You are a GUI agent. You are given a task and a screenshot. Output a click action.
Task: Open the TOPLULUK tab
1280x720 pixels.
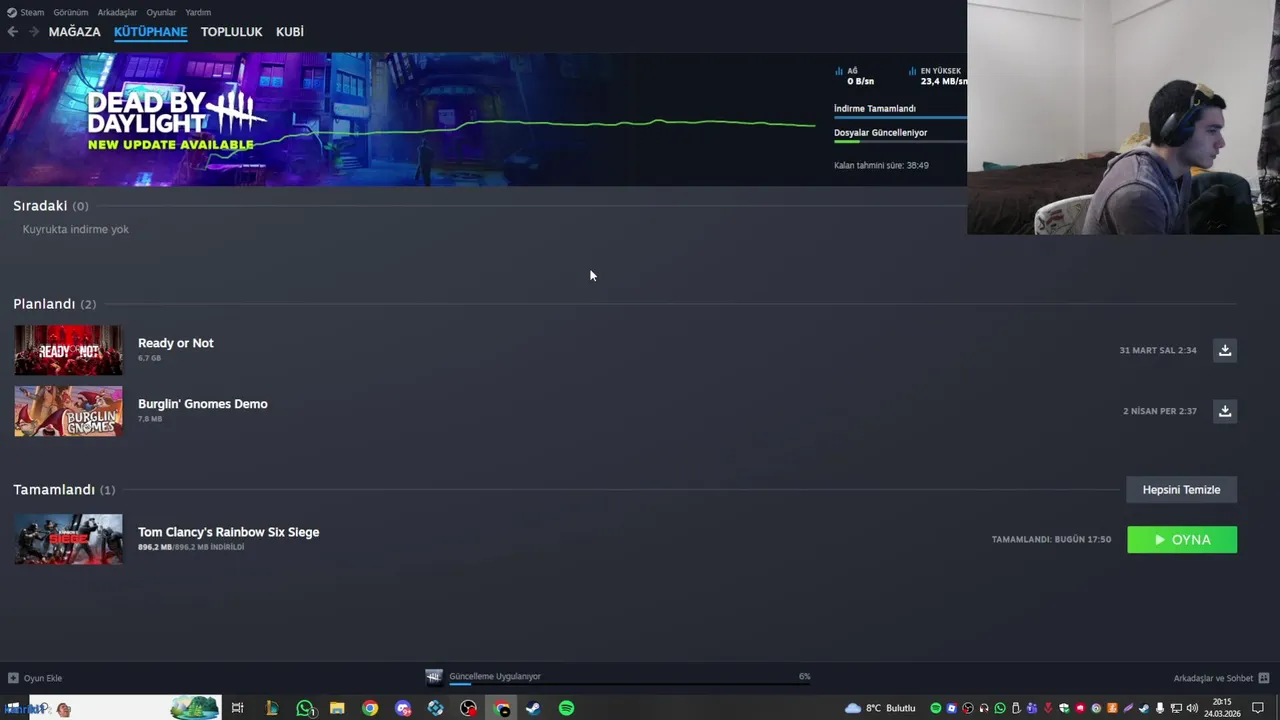[x=232, y=32]
